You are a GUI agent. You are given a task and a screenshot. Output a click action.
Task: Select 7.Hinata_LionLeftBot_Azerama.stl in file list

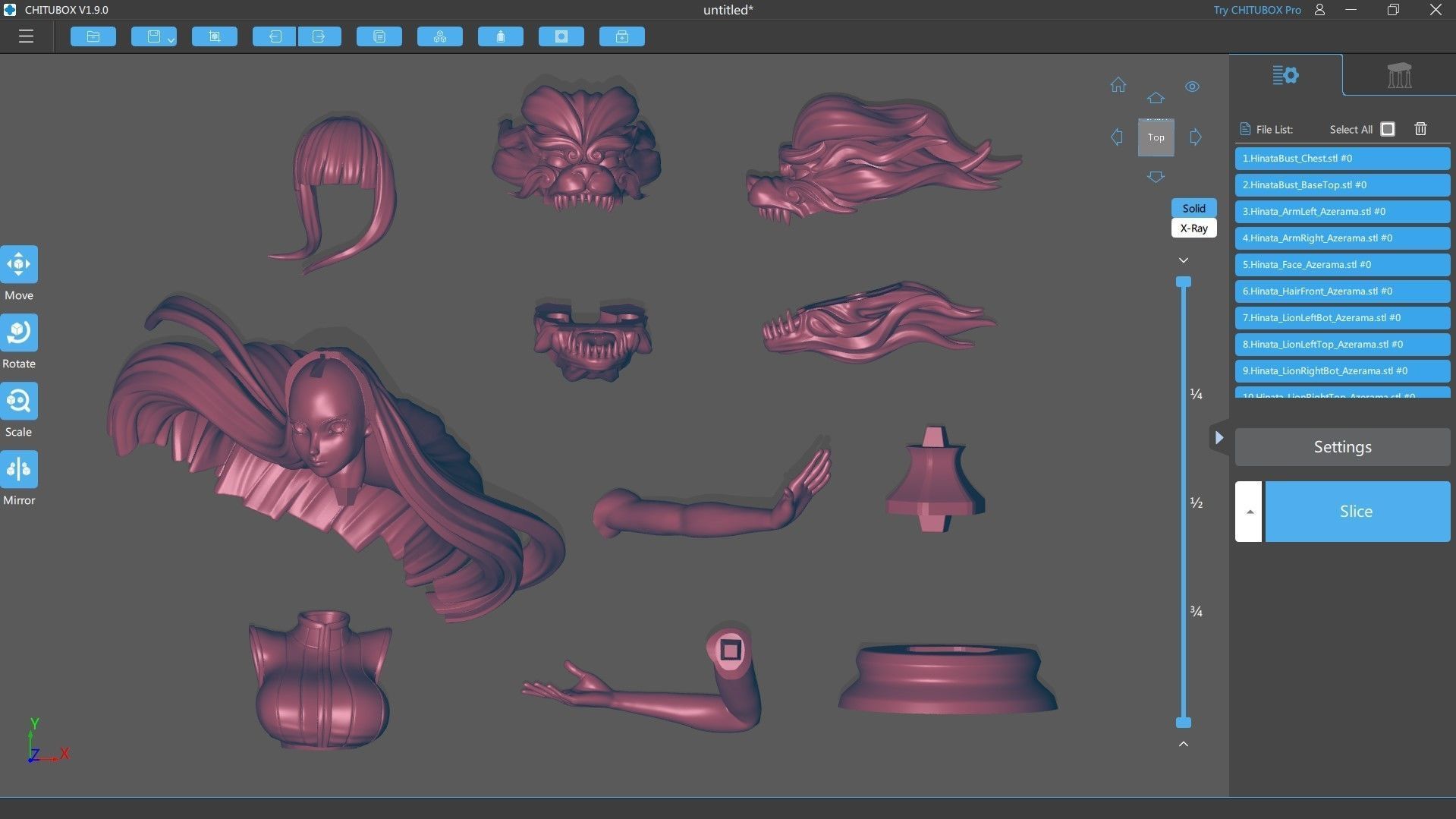1342,318
